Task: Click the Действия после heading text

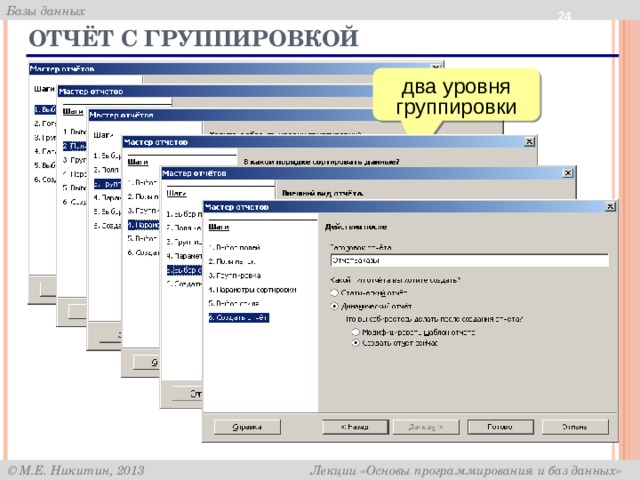Action: (x=356, y=227)
